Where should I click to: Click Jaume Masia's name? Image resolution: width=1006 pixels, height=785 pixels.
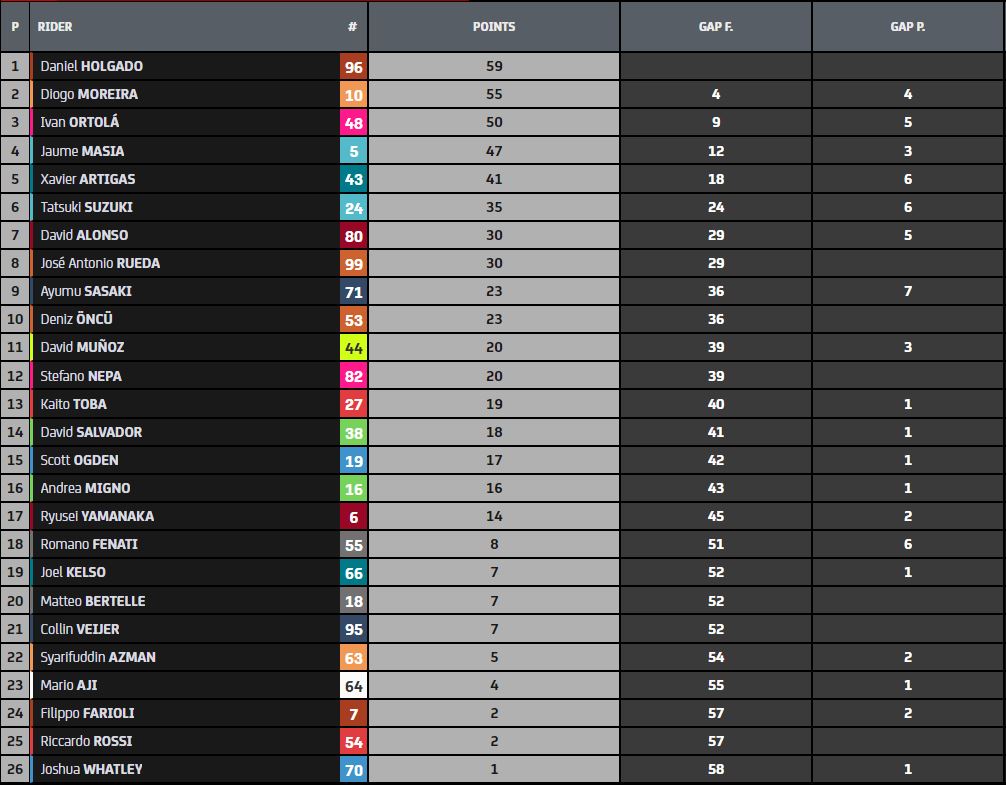[82, 151]
